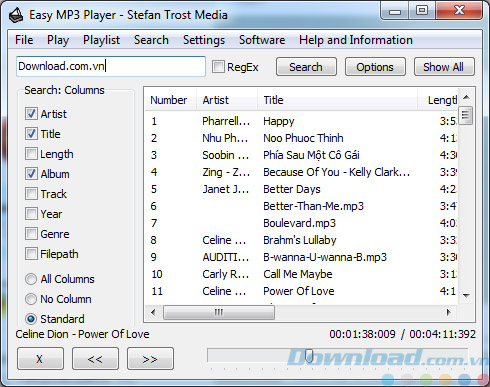The height and width of the screenshot is (387, 490).
Task: Enable the RegEx checkbox
Action: [x=218, y=67]
